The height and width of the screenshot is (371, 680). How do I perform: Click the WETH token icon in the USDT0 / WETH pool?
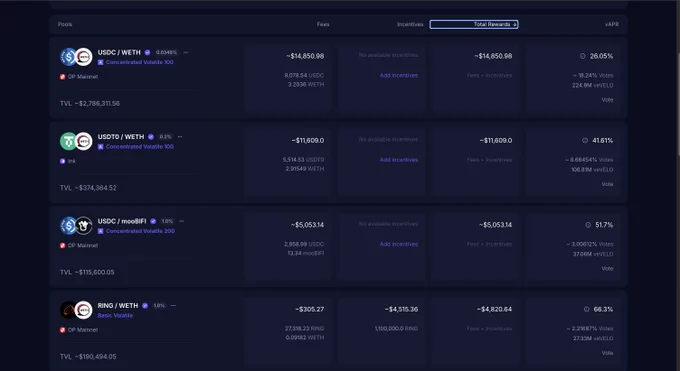(x=84, y=141)
